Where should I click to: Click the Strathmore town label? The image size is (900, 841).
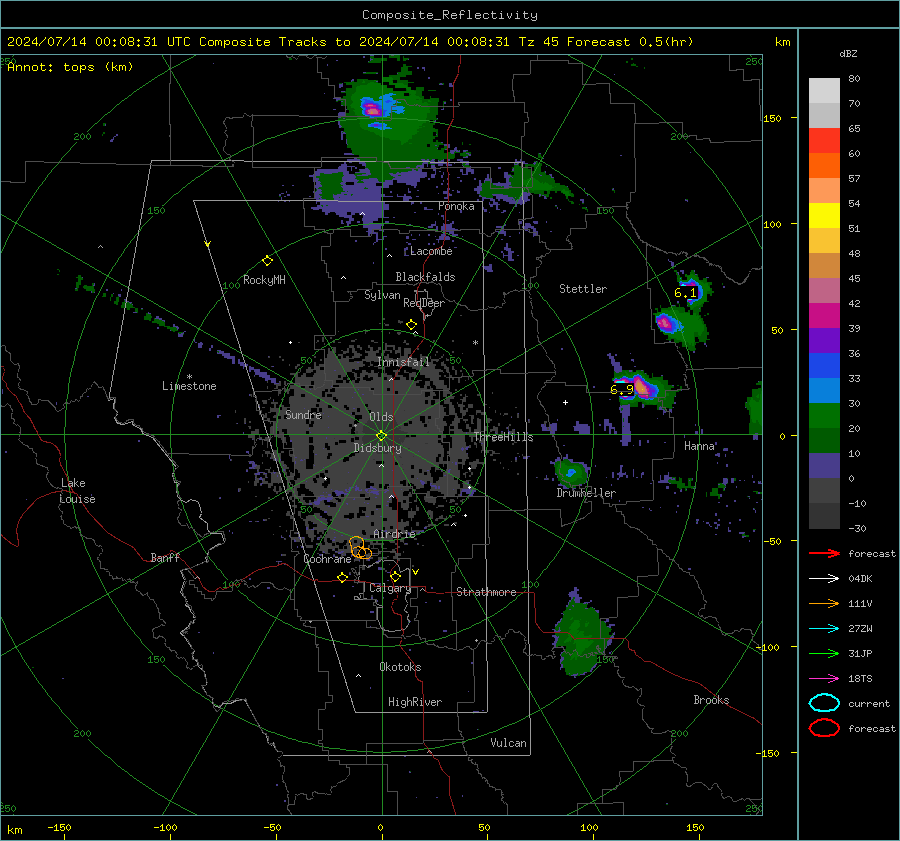486,592
